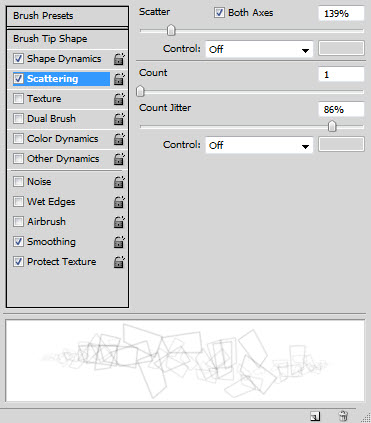The image size is (371, 423).
Task: Select the Brush Presets section
Action: pos(67,16)
